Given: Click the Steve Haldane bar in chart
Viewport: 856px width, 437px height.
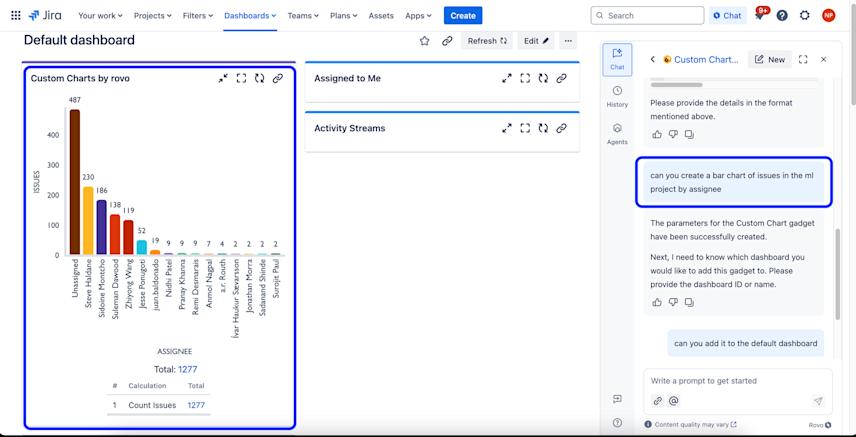Looking at the screenshot, I should pyautogui.click(x=88, y=221).
